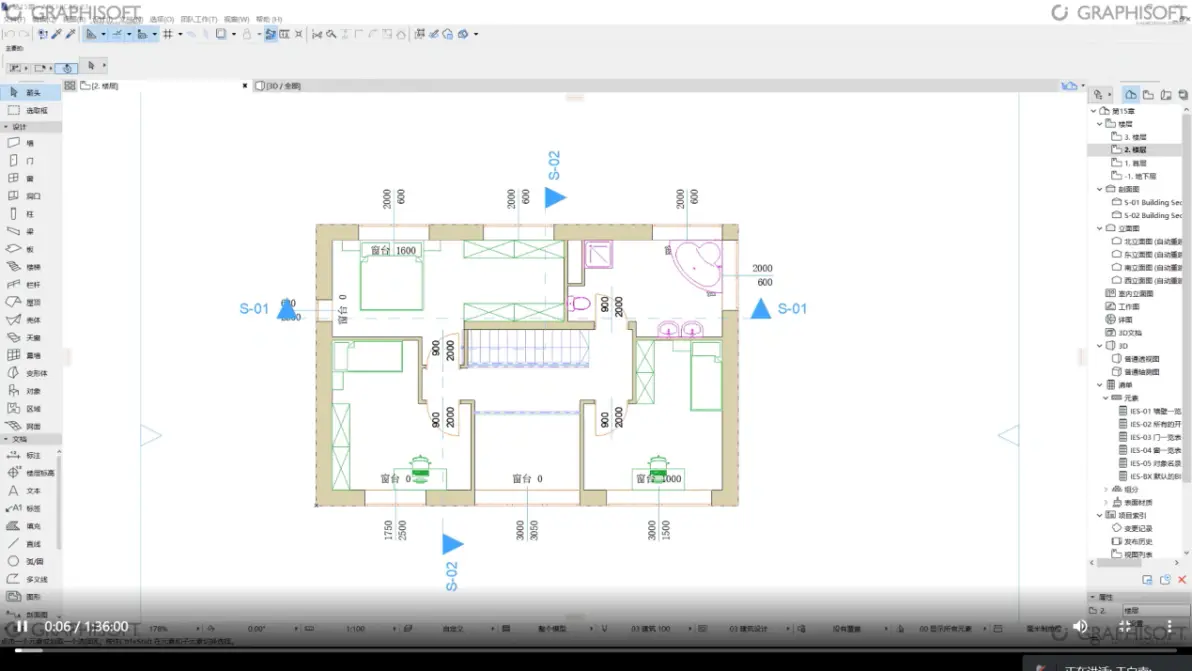Viewport: 1192px width, 671px height.
Task: Open 室内立面图 interior elevation item
Action: [1130, 293]
